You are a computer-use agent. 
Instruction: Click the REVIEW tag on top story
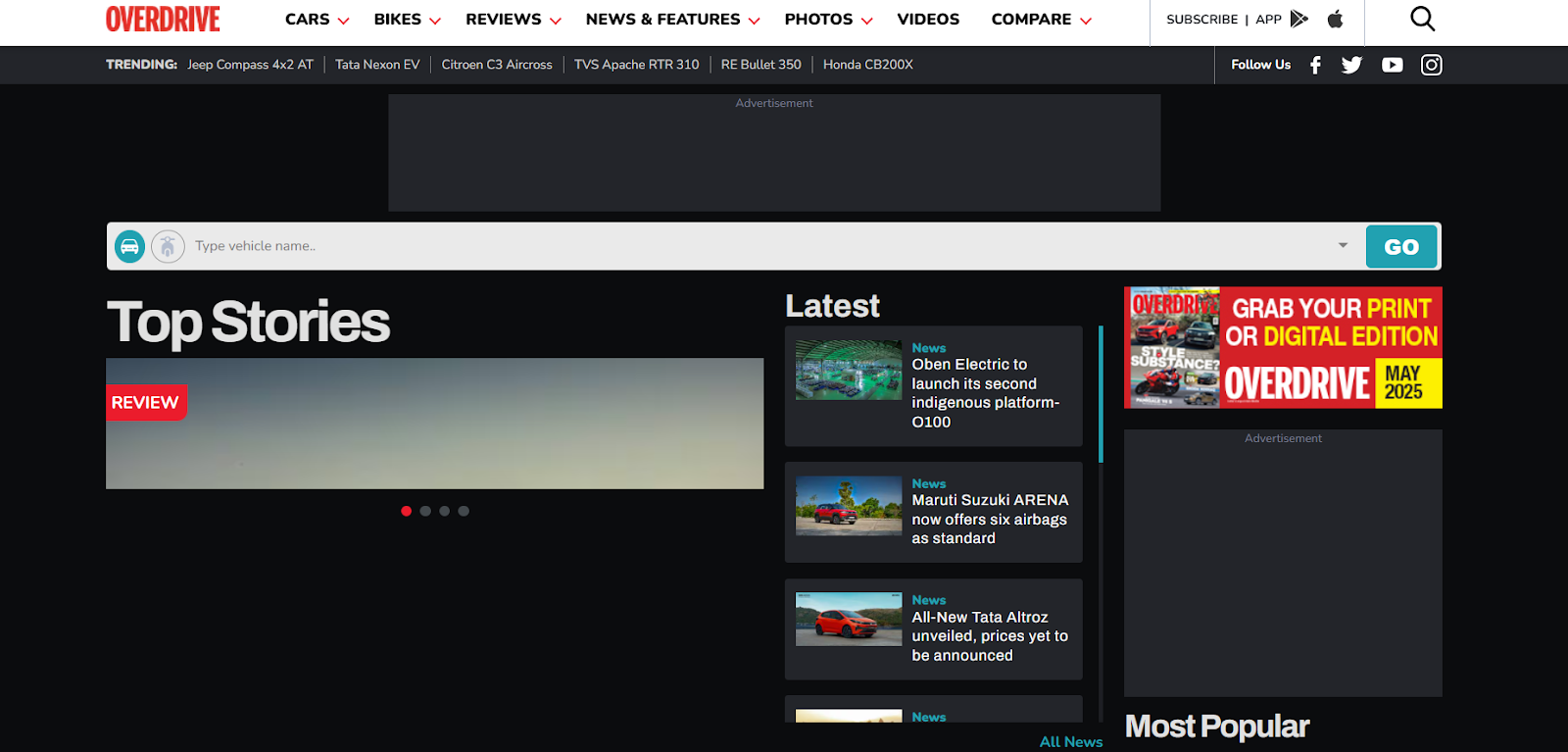pyautogui.click(x=145, y=402)
